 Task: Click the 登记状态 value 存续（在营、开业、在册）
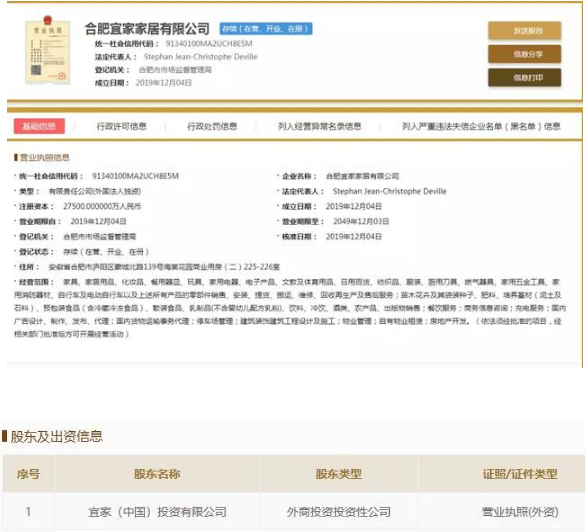point(106,252)
